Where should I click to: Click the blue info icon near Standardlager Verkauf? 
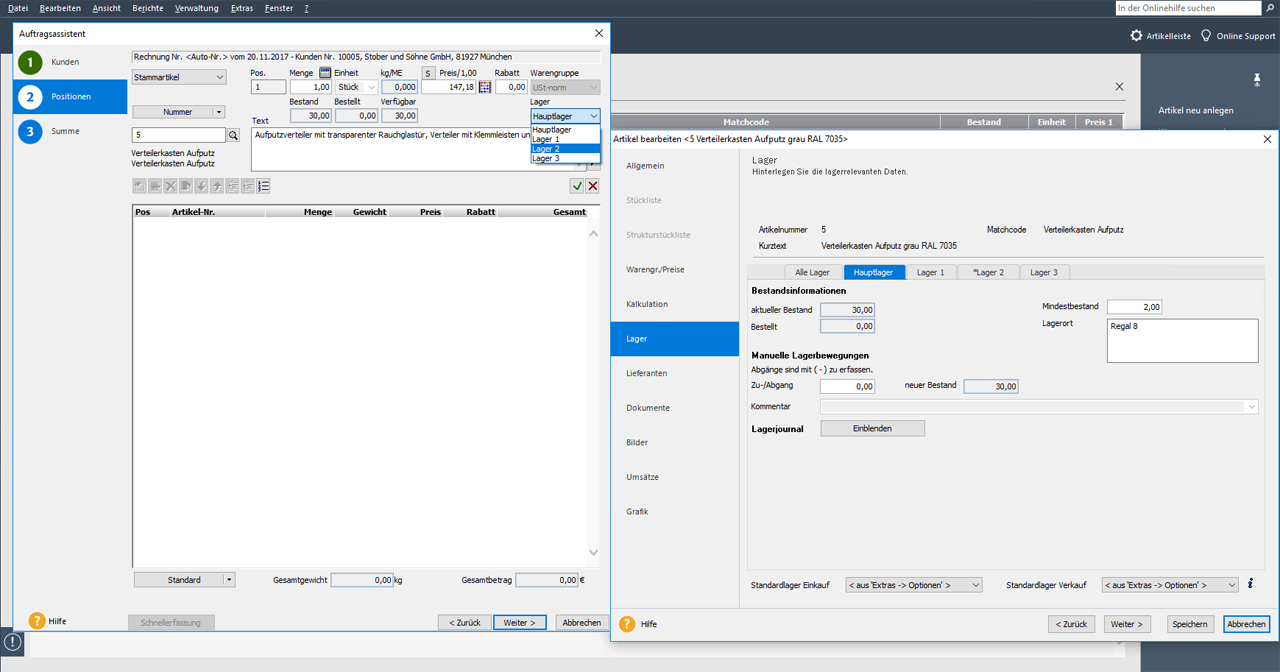[1250, 584]
